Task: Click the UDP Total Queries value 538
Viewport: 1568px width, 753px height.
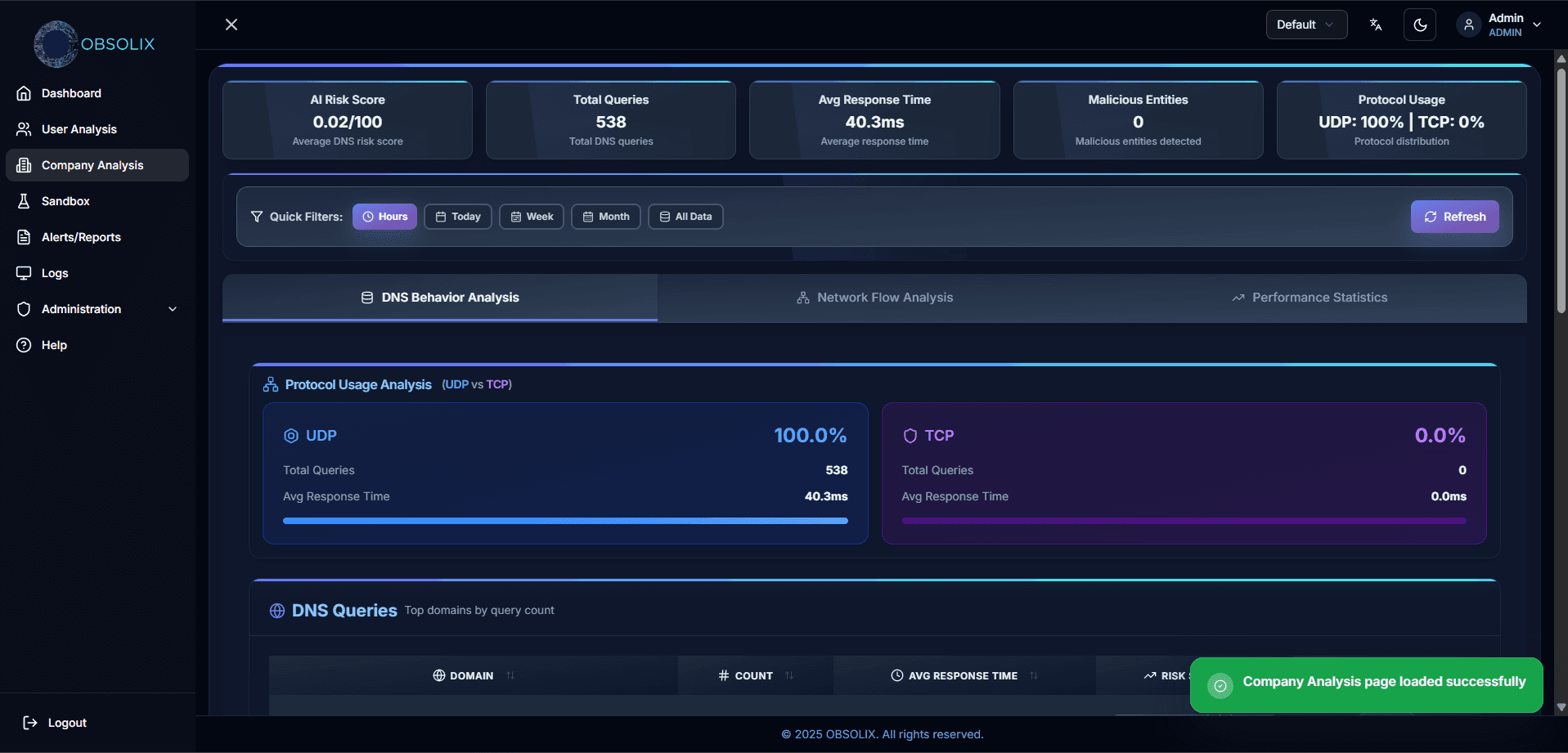Action: pos(837,470)
